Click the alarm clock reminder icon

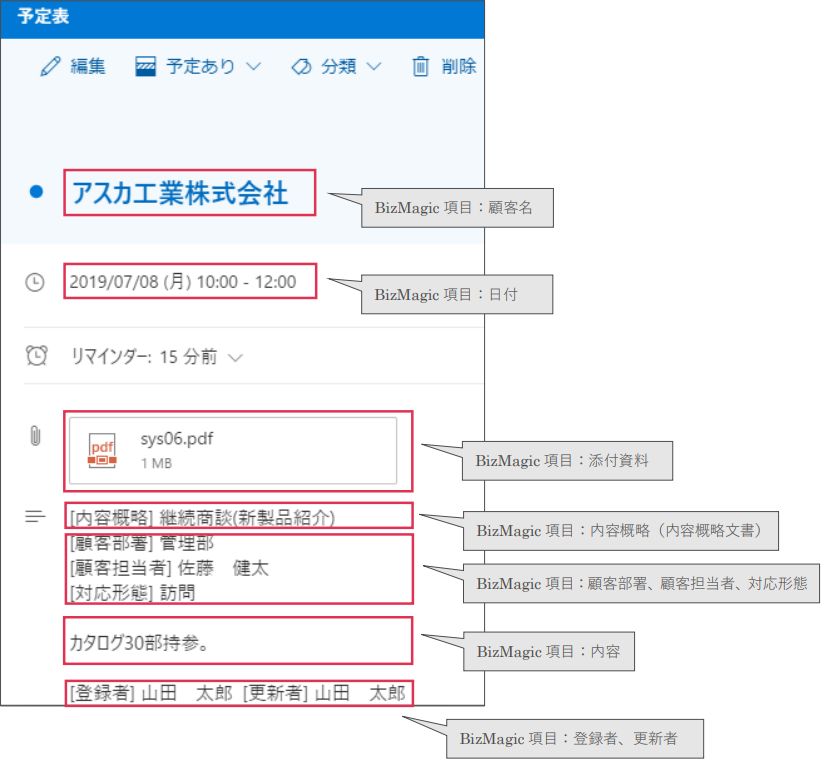click(36, 355)
